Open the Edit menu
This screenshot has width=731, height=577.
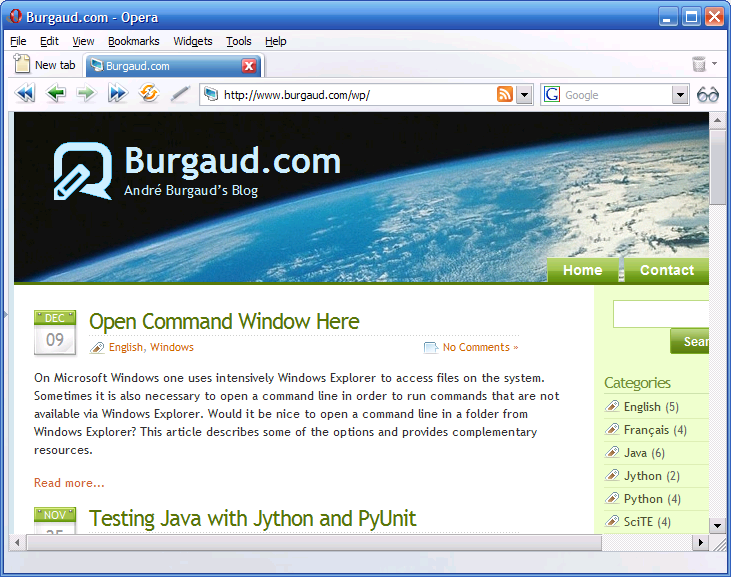(x=49, y=41)
